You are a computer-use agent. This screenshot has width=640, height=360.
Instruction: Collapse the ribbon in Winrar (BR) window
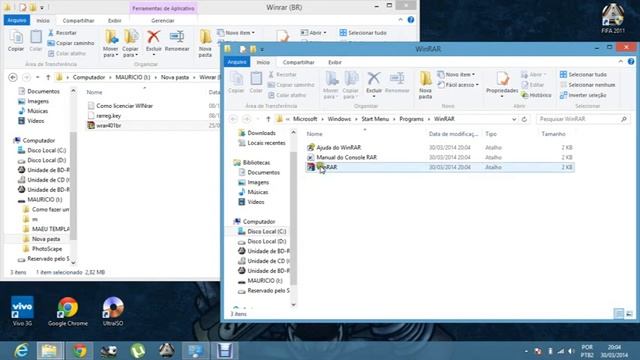point(400,20)
